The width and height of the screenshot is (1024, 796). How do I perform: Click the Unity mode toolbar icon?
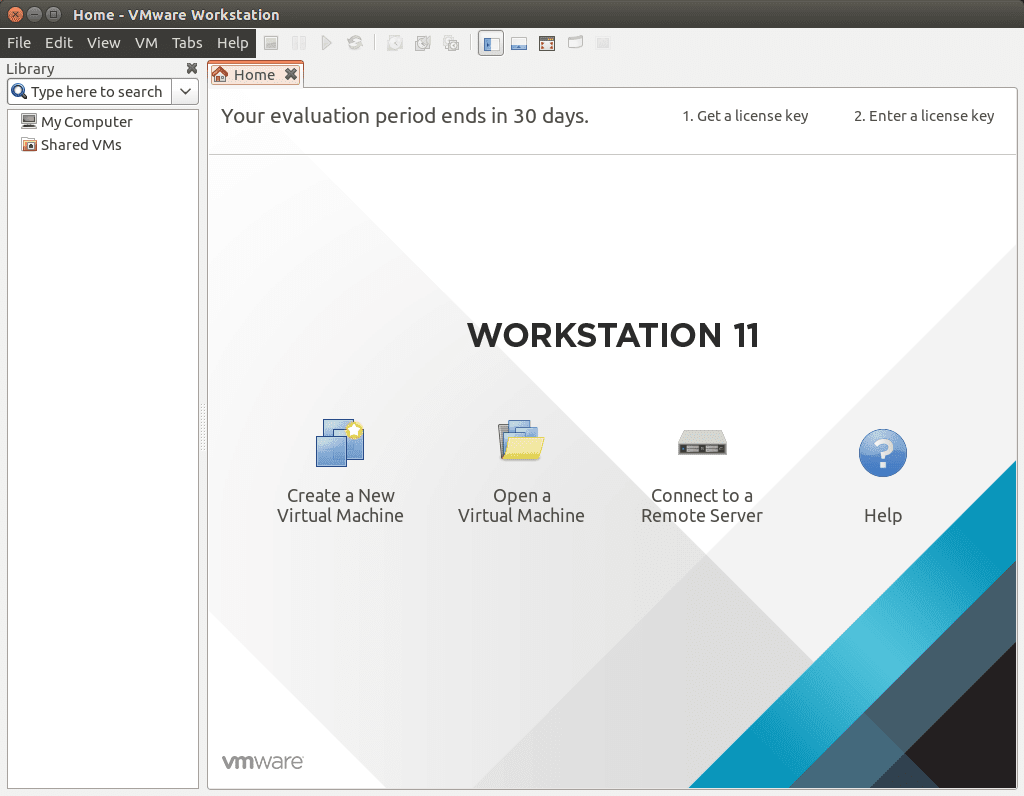[575, 42]
